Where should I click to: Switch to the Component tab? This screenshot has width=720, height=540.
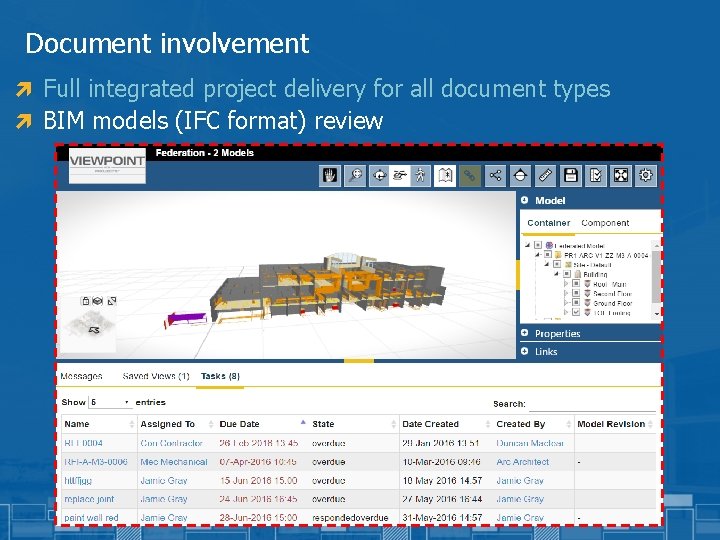click(605, 223)
